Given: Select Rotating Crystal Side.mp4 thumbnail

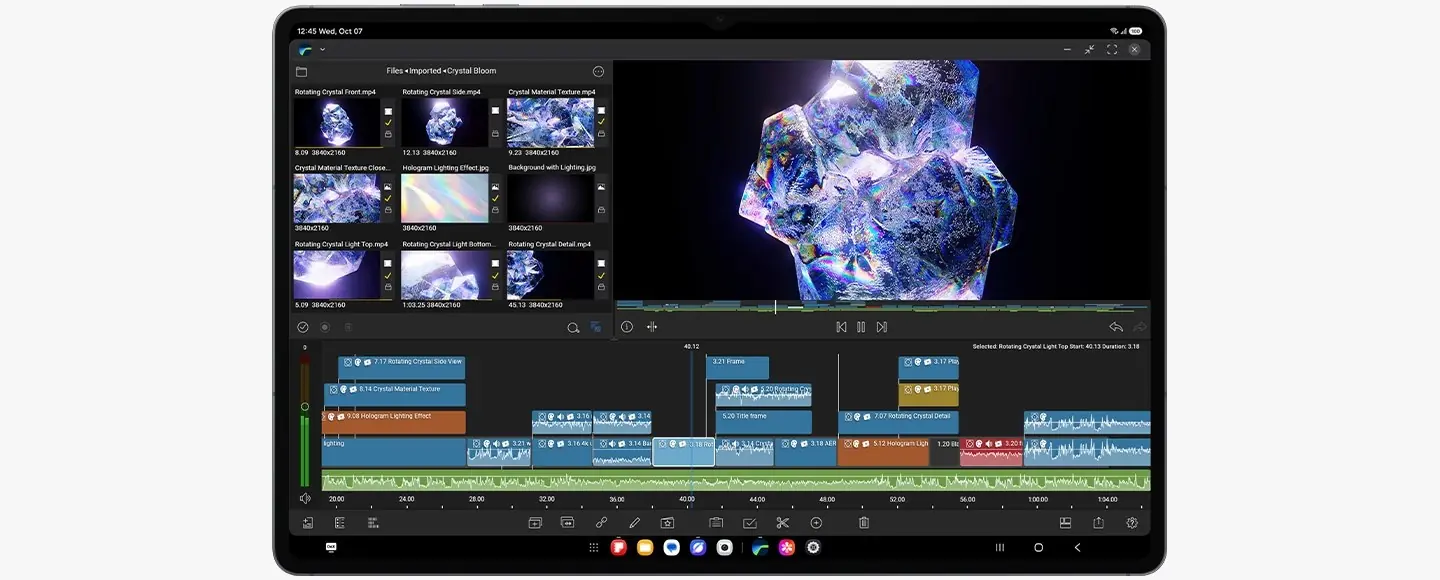Looking at the screenshot, I should 445,123.
